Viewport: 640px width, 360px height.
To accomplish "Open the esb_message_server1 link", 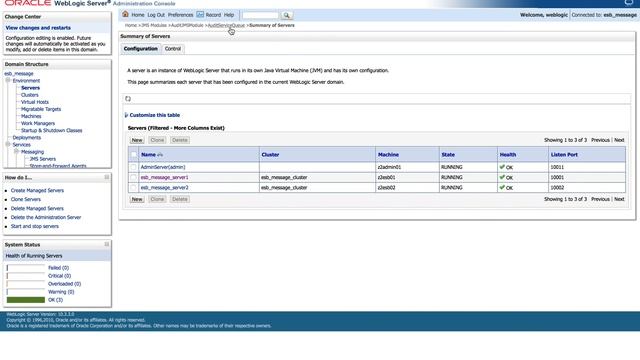I will click(164, 178).
